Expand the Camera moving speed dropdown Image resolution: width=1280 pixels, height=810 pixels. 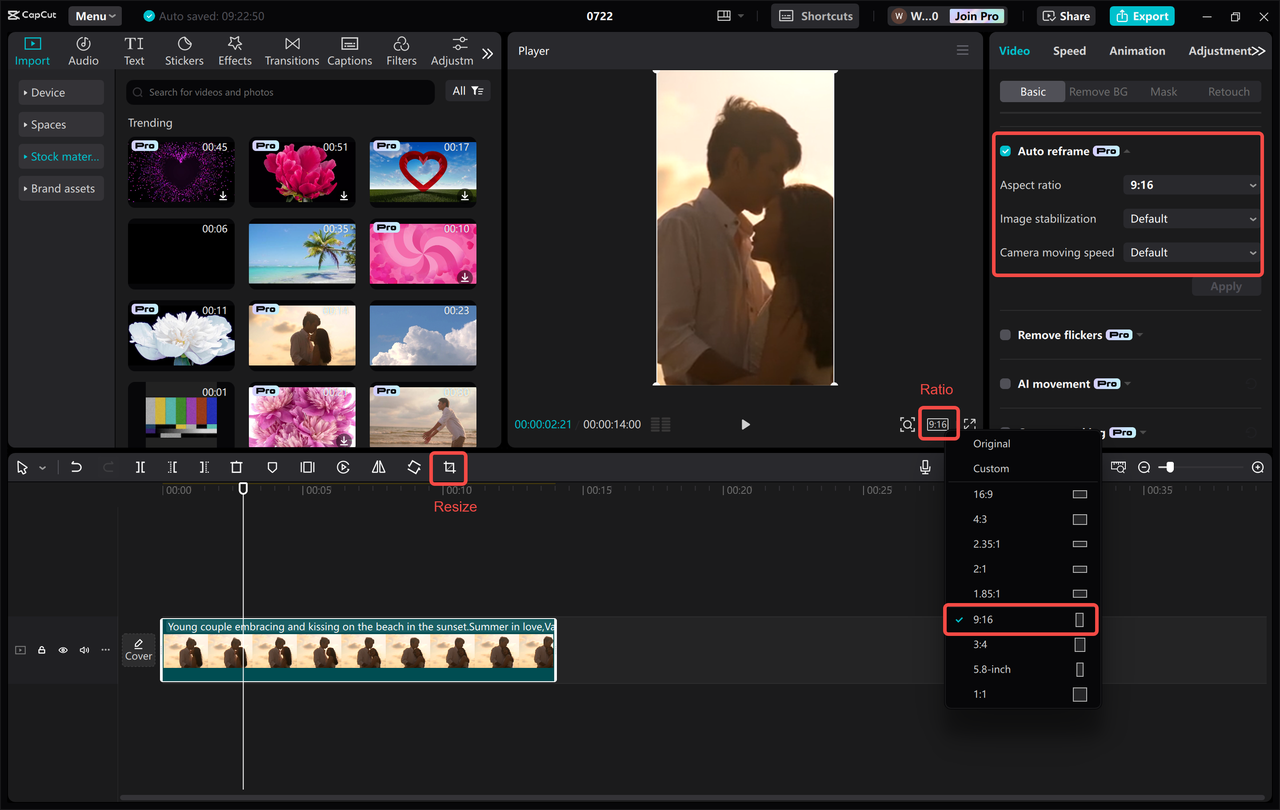tap(1190, 252)
